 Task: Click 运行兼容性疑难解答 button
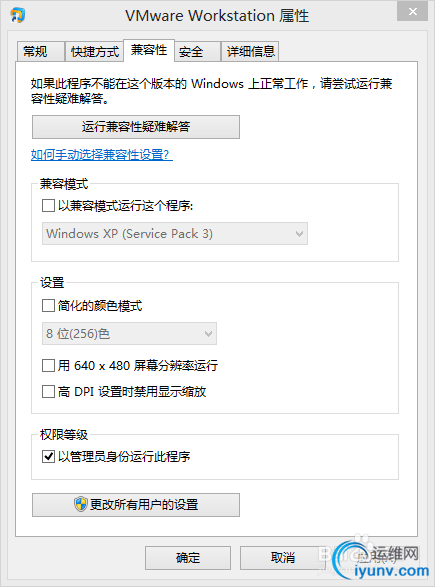(x=136, y=127)
